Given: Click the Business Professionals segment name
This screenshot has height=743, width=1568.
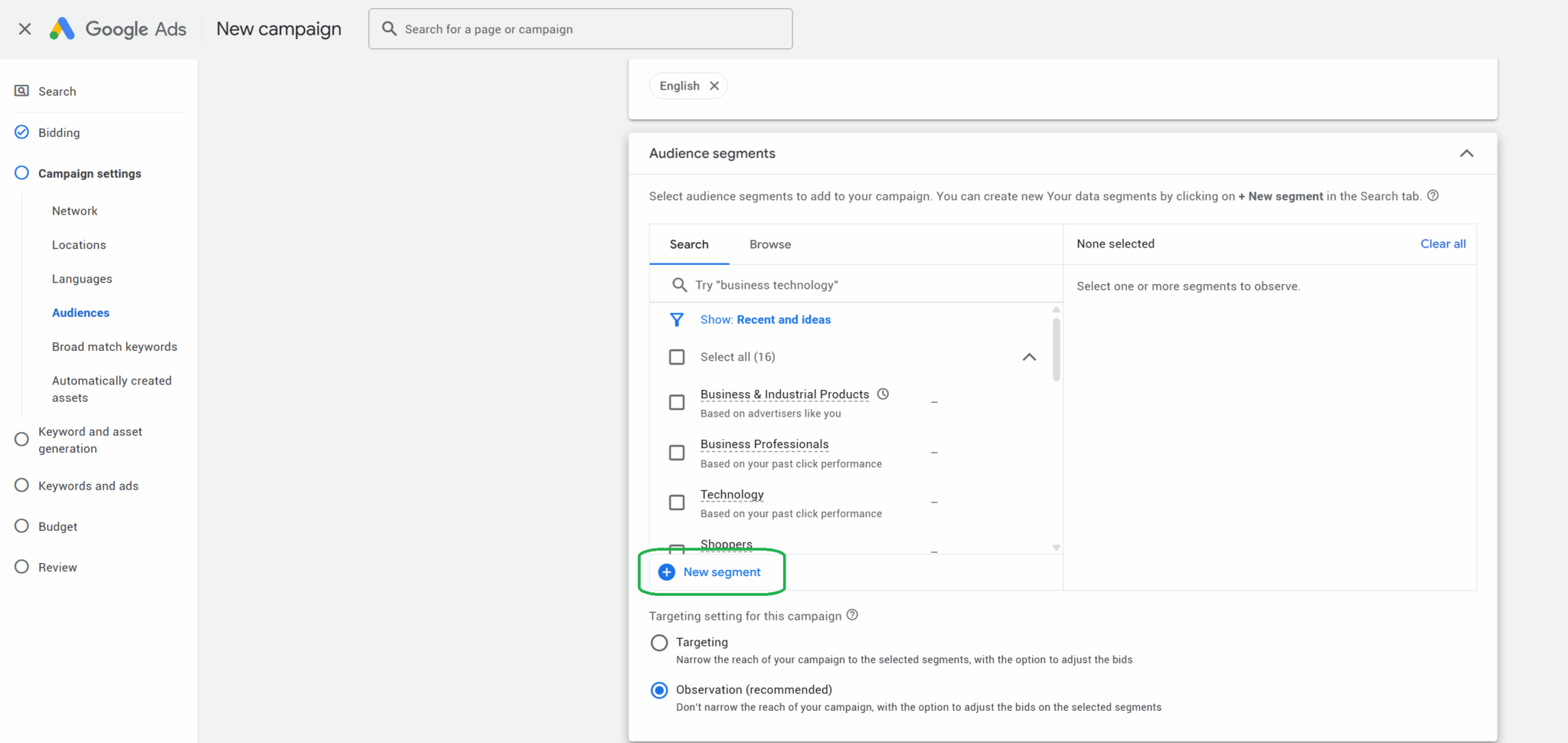Looking at the screenshot, I should point(764,444).
